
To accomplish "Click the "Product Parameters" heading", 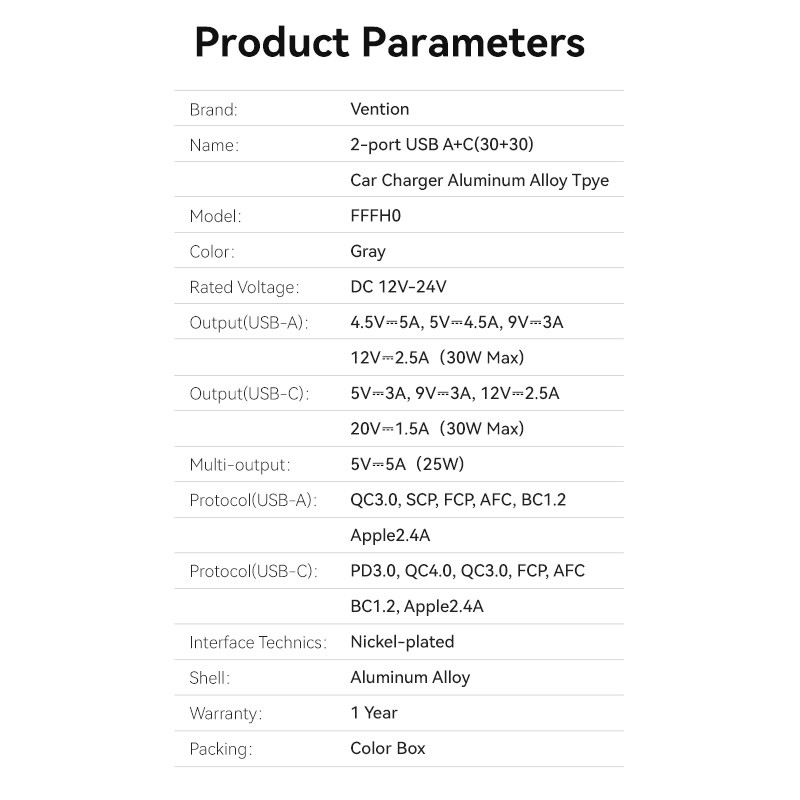I will pos(389,43).
